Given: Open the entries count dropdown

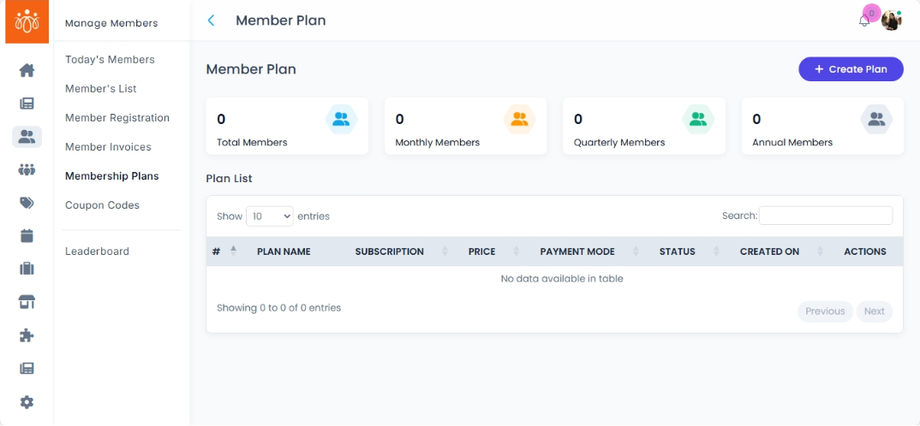Looking at the screenshot, I should coord(269,216).
